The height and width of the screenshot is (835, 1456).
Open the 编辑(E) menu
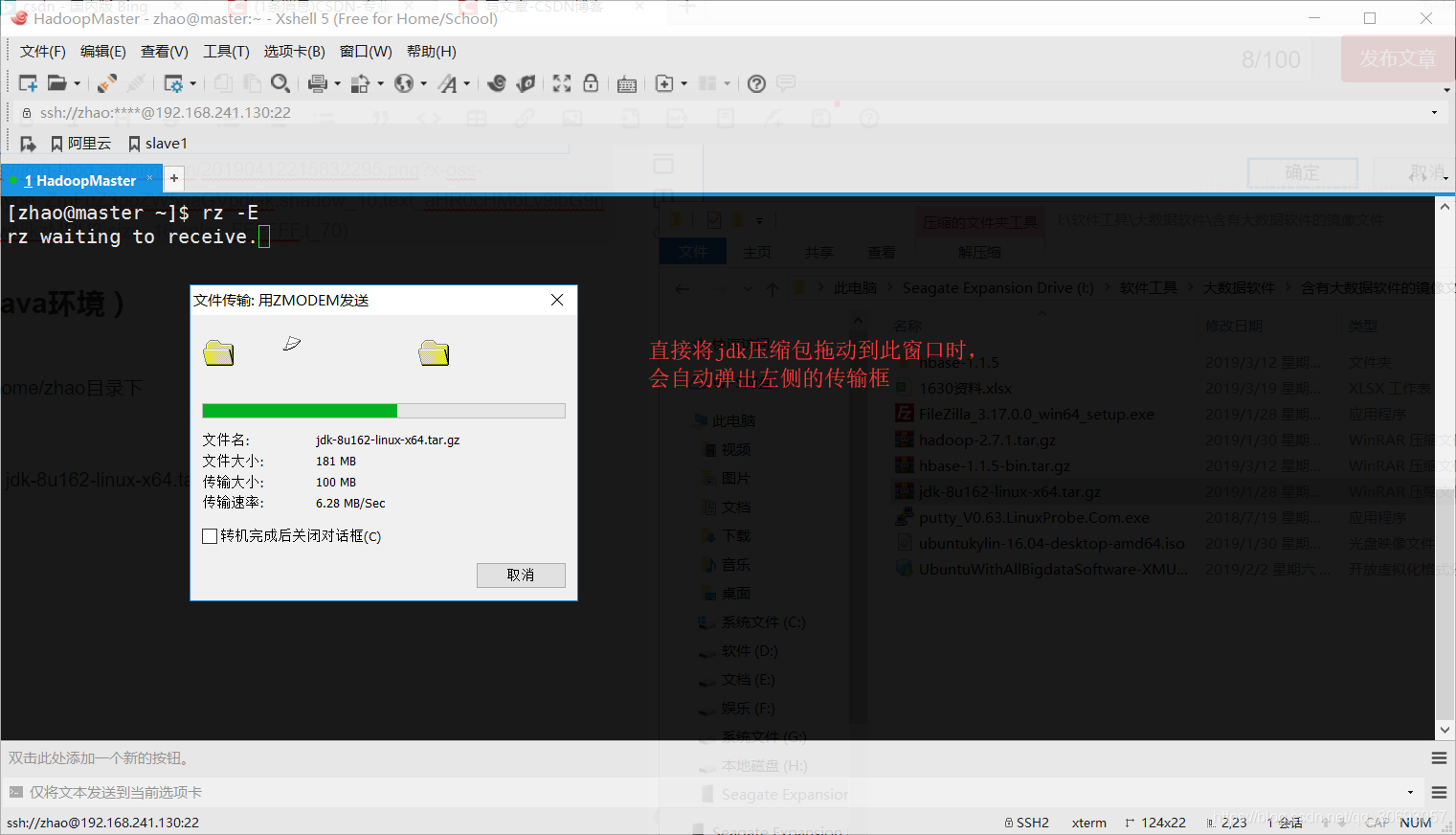coord(103,52)
